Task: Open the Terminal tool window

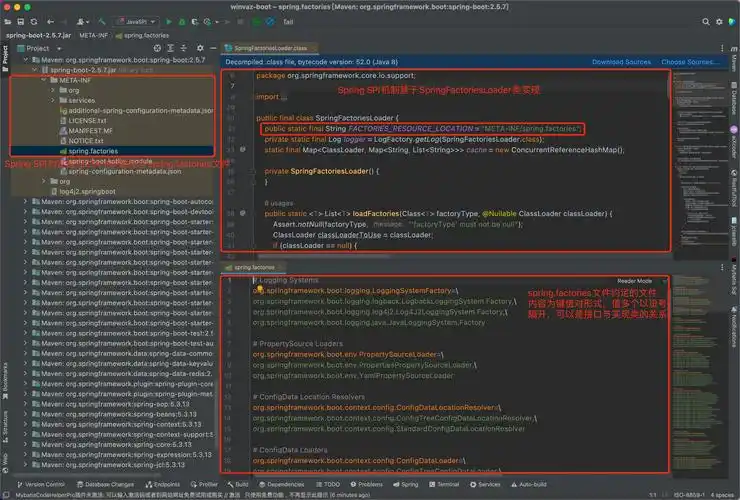Action: [x=448, y=484]
